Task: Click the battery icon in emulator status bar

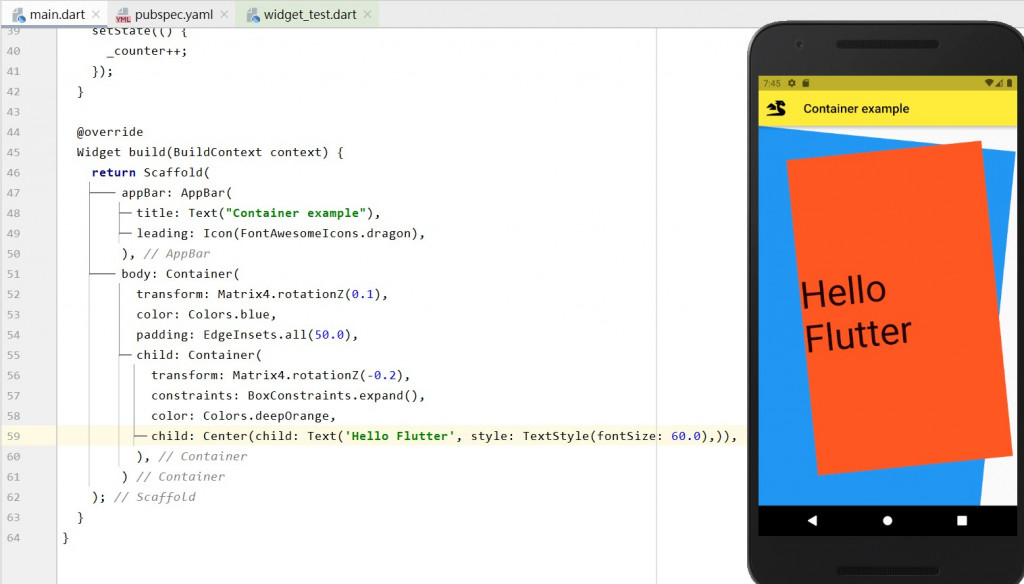Action: click(x=1008, y=83)
